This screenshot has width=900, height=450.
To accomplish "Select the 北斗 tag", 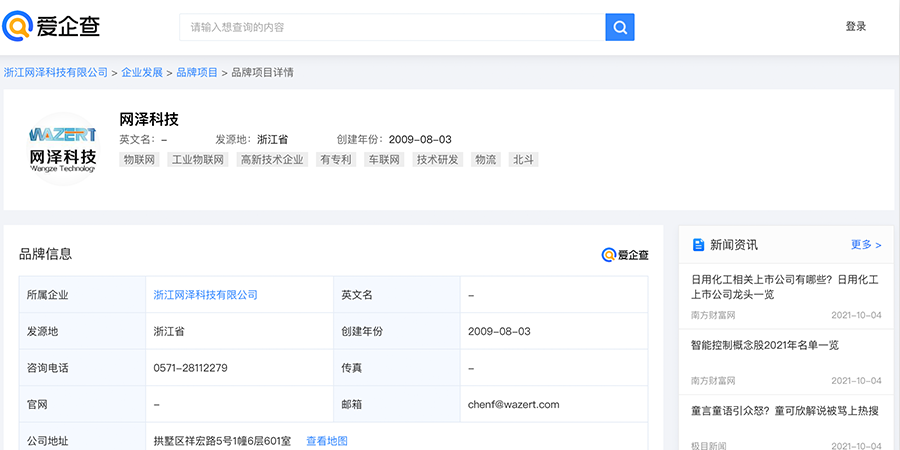I will [x=523, y=160].
